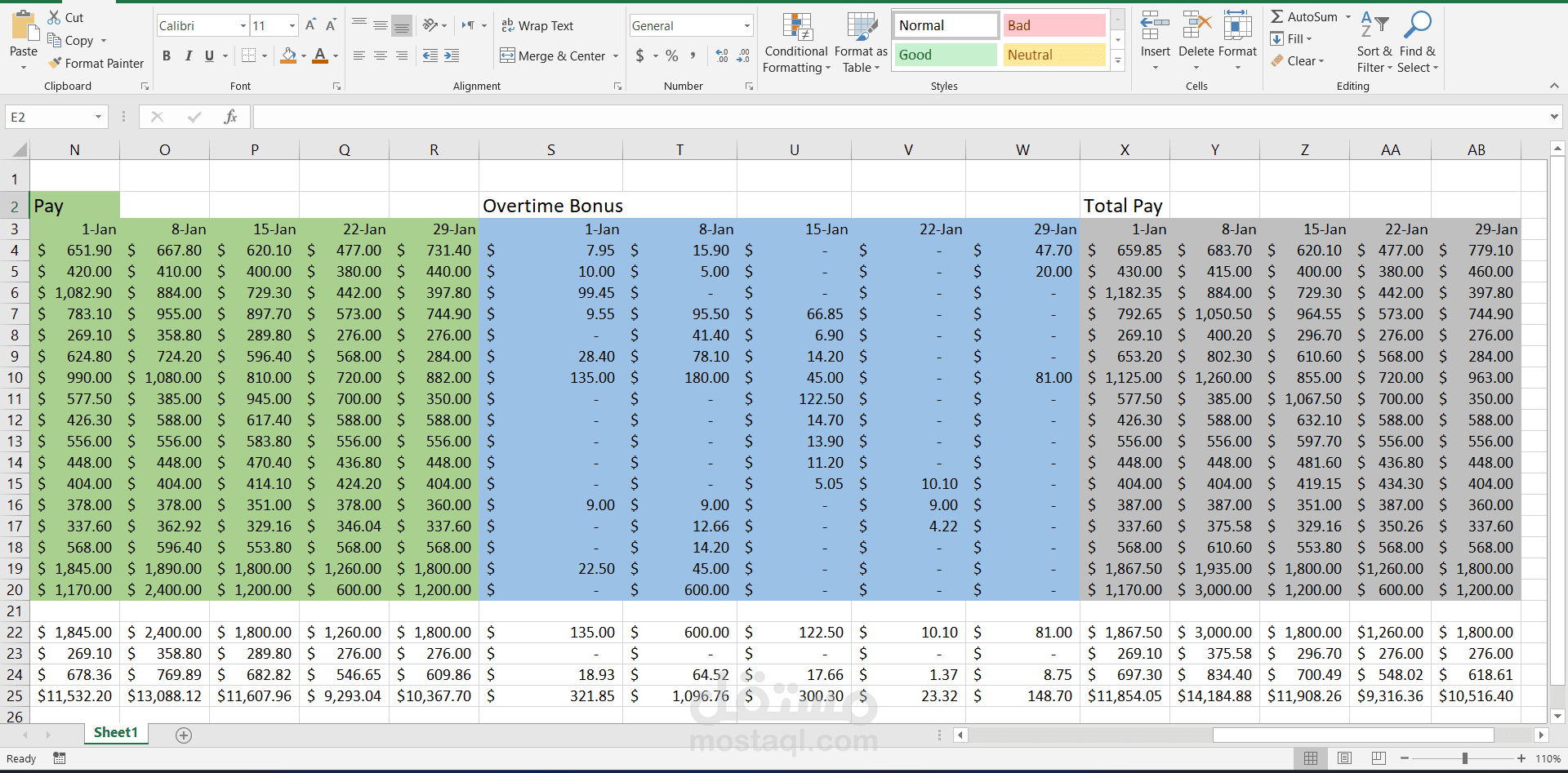Select column header S
The image size is (1568, 773).
pos(550,149)
